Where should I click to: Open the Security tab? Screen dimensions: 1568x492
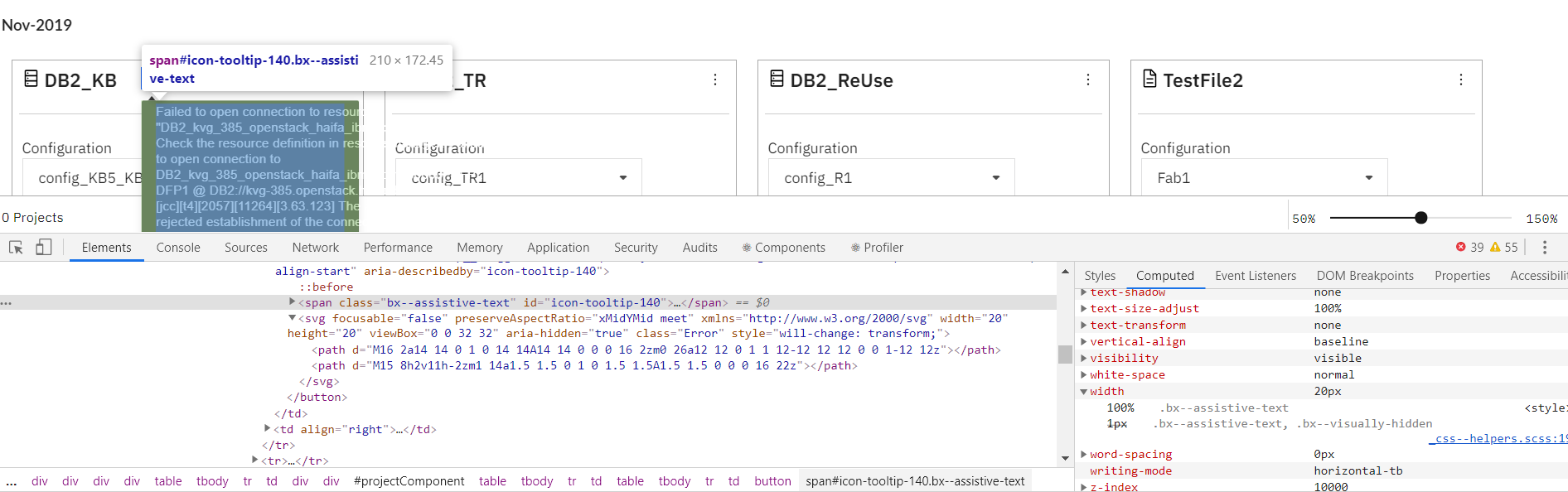click(636, 247)
